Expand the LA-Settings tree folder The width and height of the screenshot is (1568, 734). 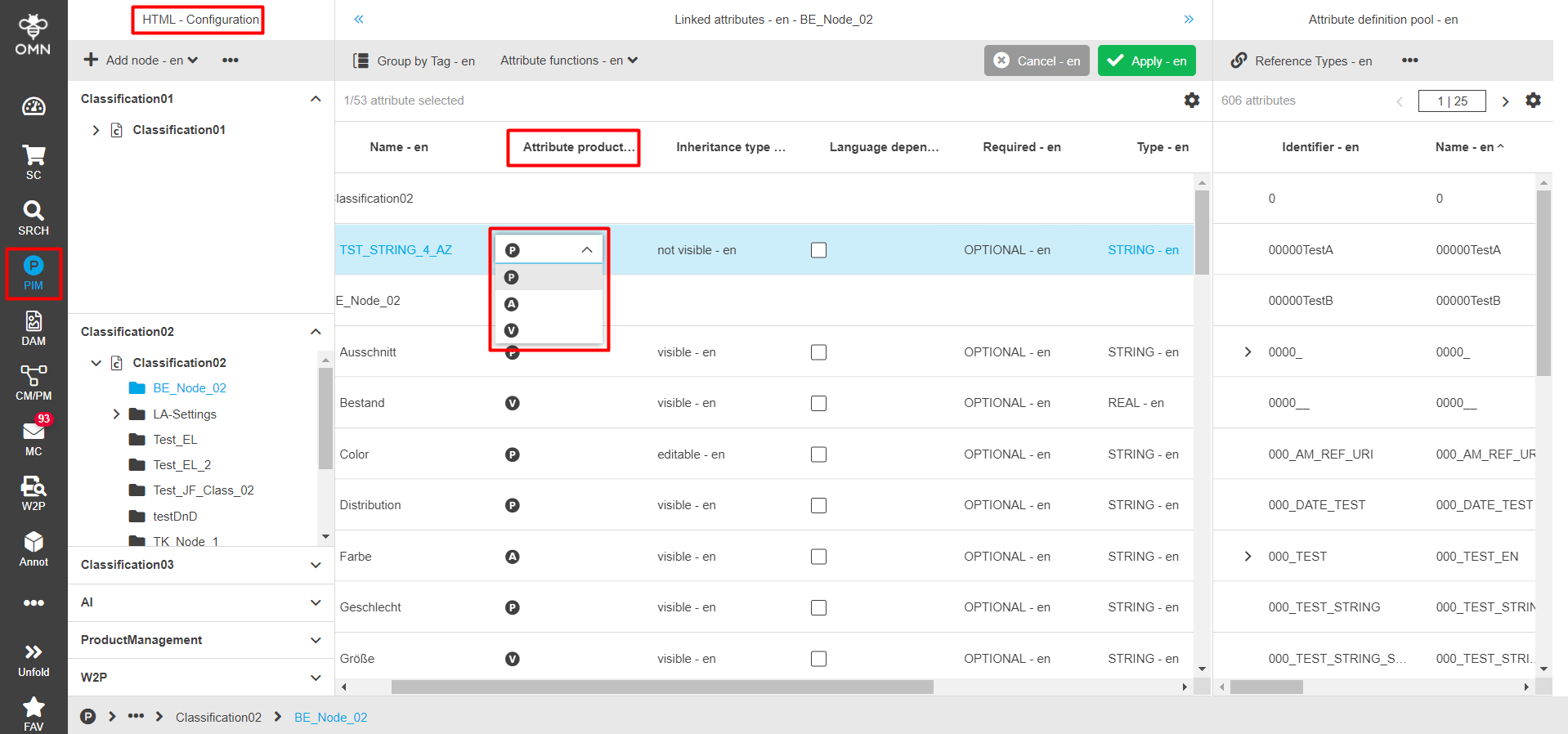coord(116,414)
